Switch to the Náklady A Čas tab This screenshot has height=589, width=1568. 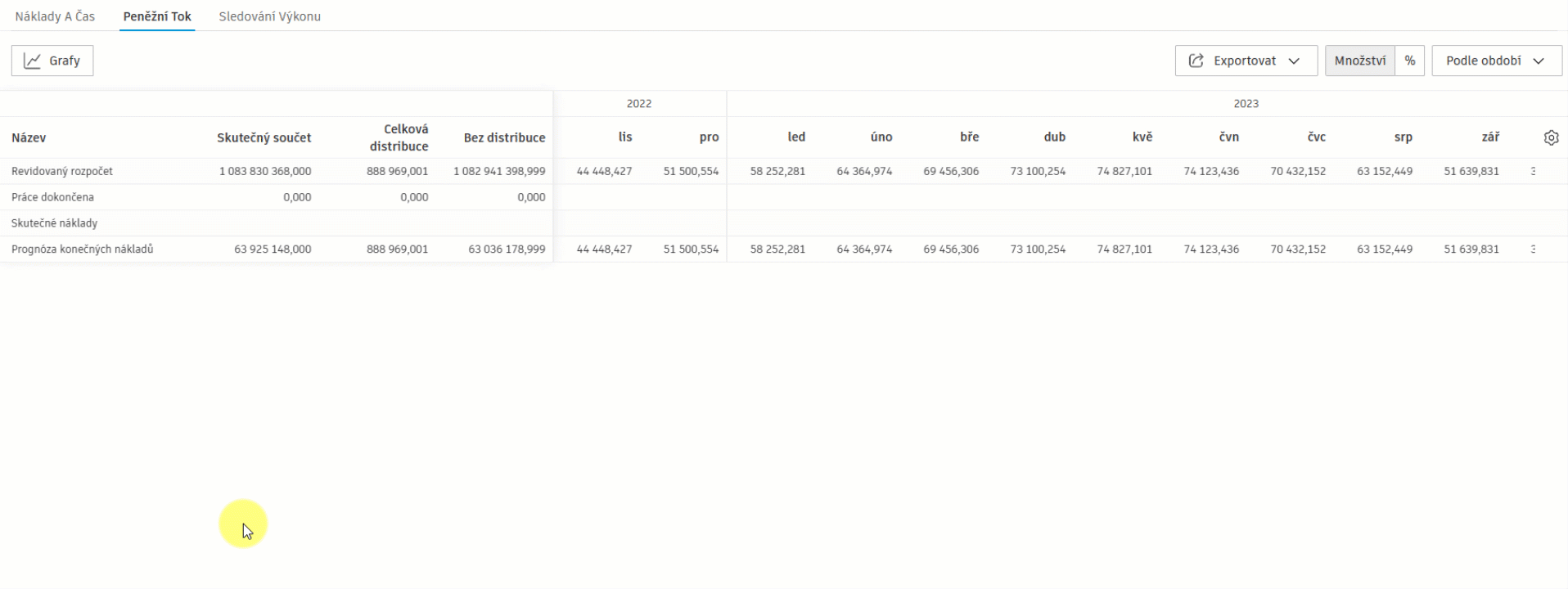click(x=55, y=16)
